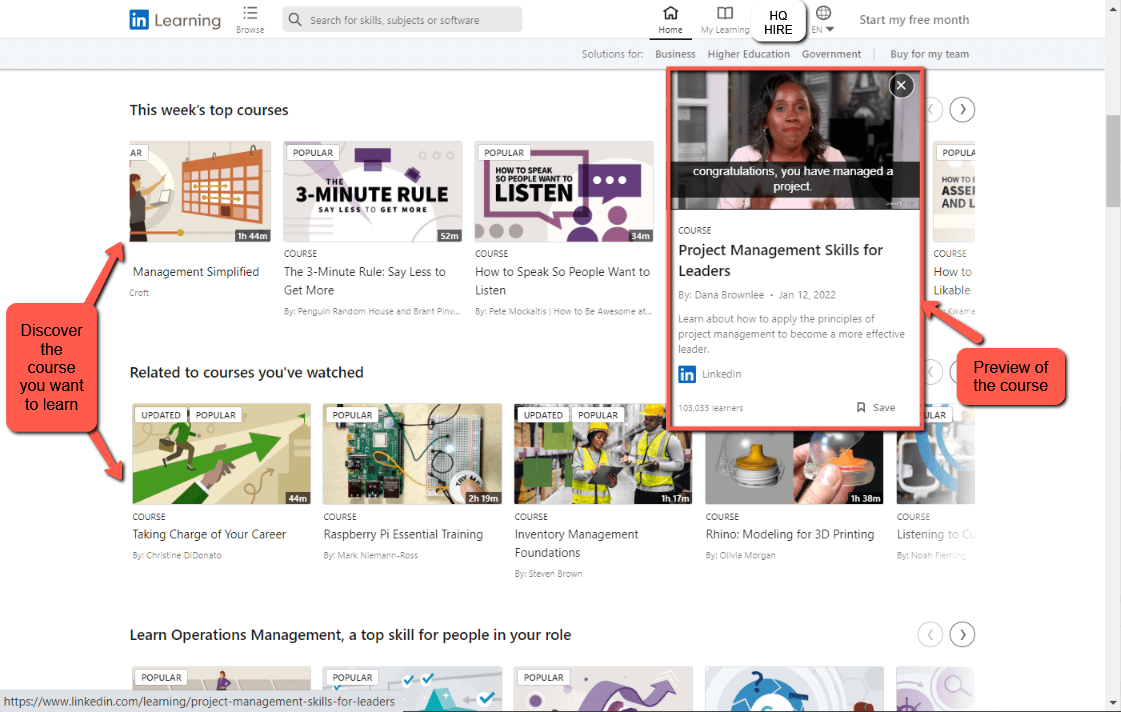Click the search magnifier icon
Image resolution: width=1121 pixels, height=712 pixels.
293,19
